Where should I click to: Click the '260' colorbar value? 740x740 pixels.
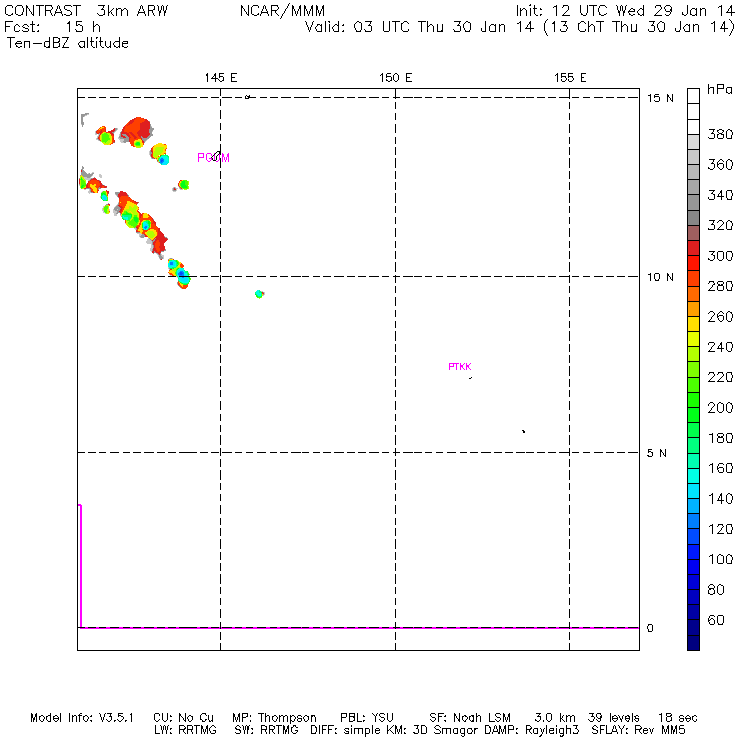720,317
